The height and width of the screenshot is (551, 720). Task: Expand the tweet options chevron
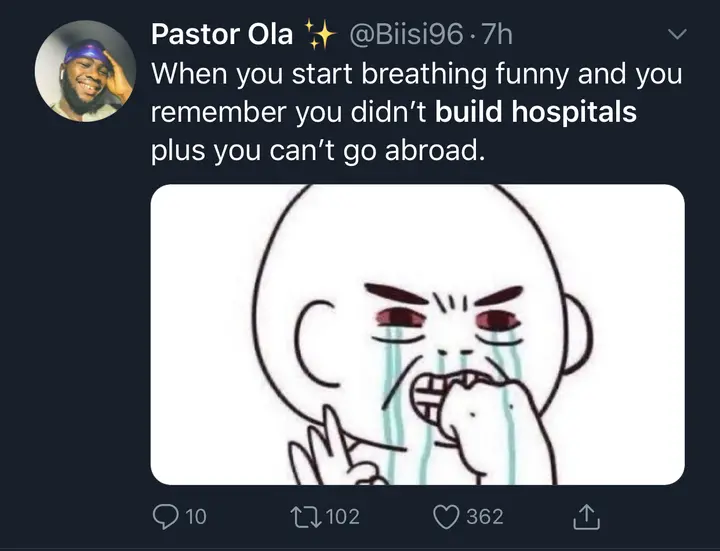pyautogui.click(x=677, y=34)
